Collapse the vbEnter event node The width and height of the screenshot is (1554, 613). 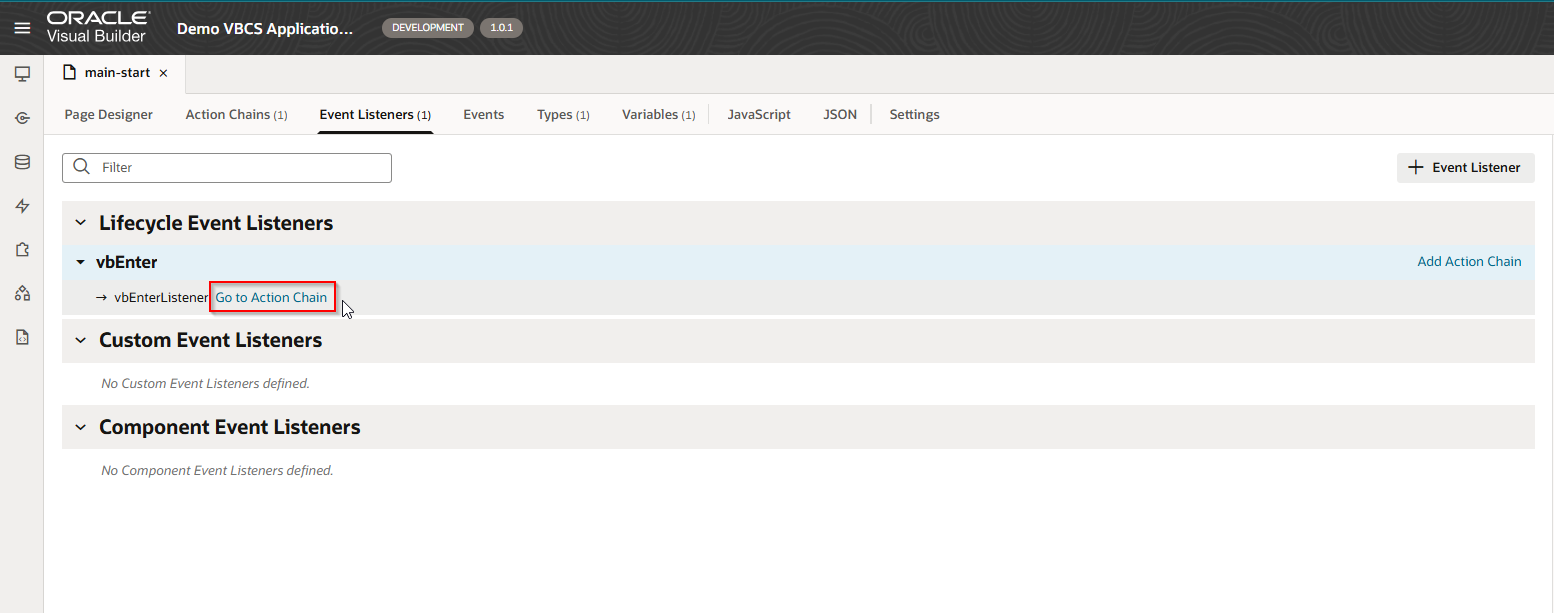tap(81, 262)
